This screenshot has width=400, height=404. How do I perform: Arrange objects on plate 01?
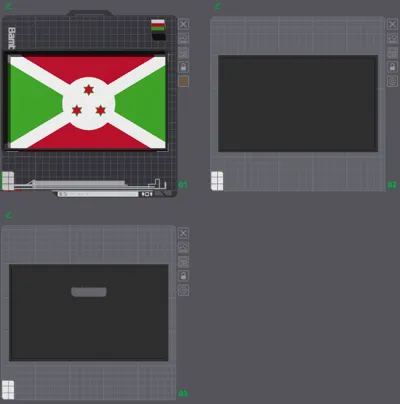tap(183, 53)
